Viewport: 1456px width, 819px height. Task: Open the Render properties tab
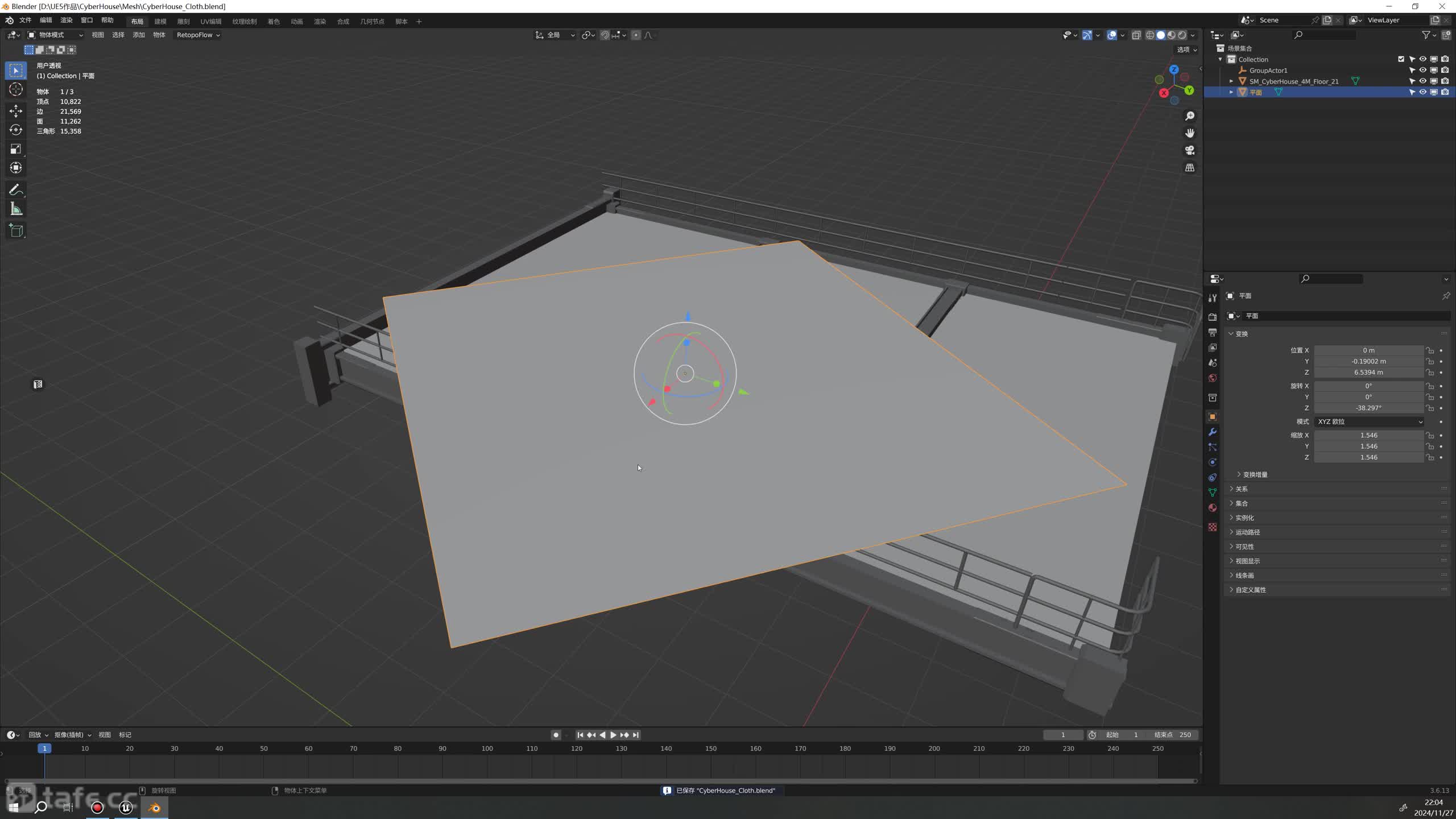(1213, 317)
